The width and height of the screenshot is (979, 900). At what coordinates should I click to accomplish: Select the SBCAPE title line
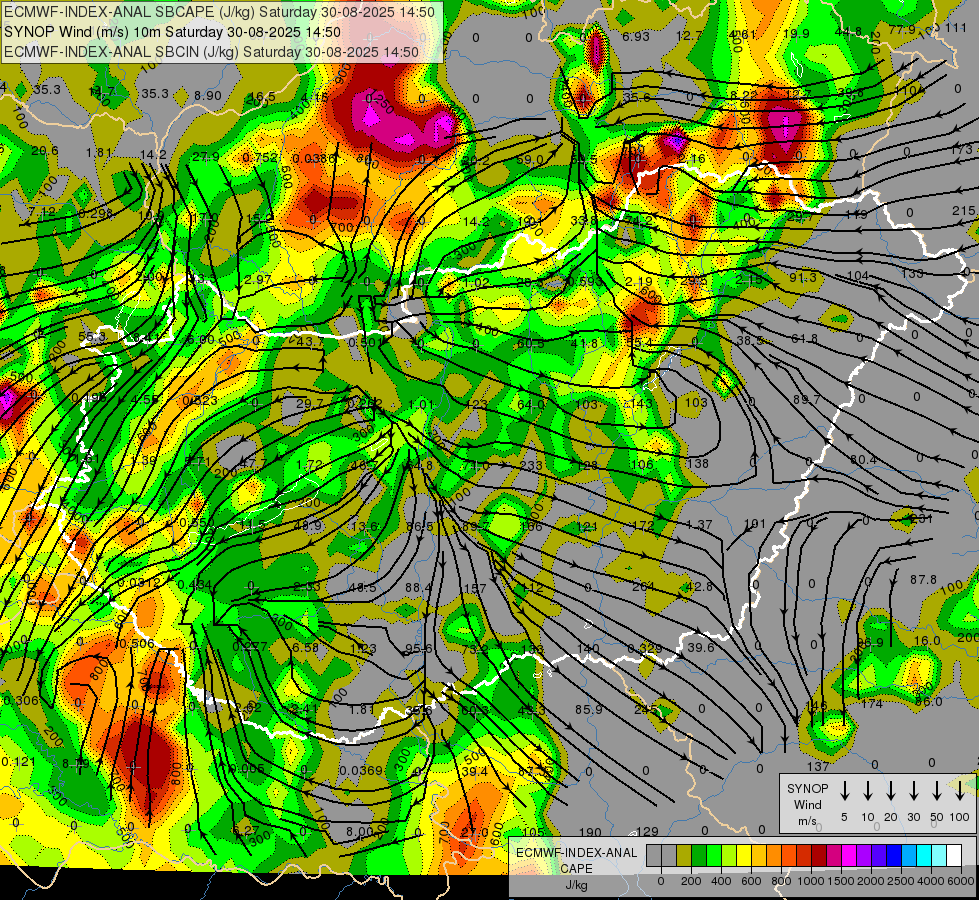click(219, 12)
